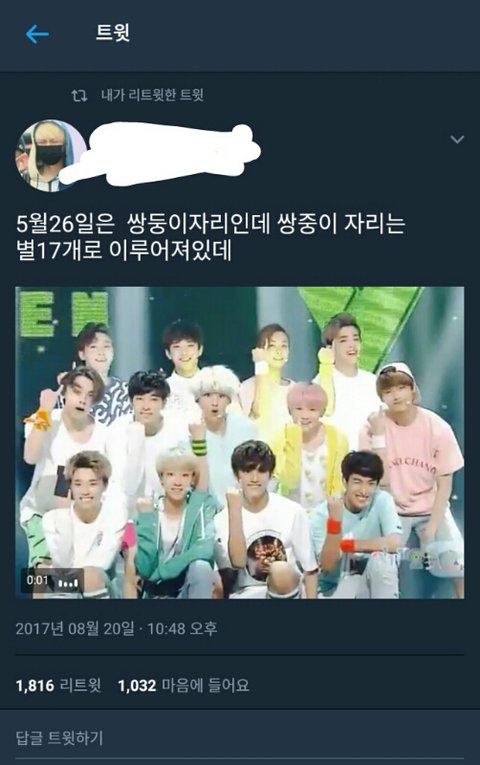Click the audio level bars on the video
Image resolution: width=480 pixels, height=765 pixels.
[68, 583]
